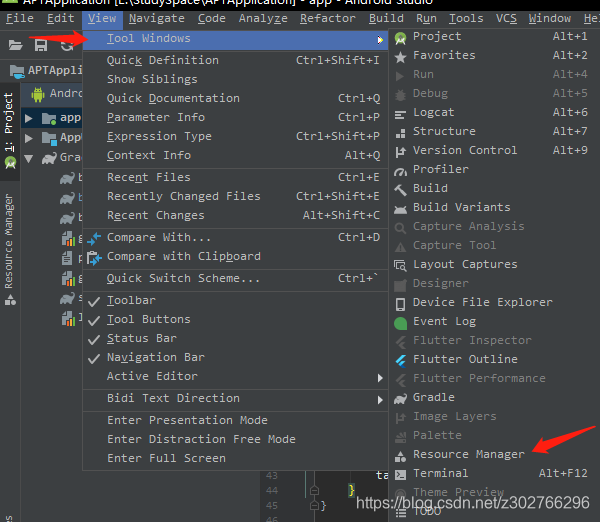600x522 pixels.
Task: Toggle the Toolbar checkmark option
Action: click(x=235, y=301)
